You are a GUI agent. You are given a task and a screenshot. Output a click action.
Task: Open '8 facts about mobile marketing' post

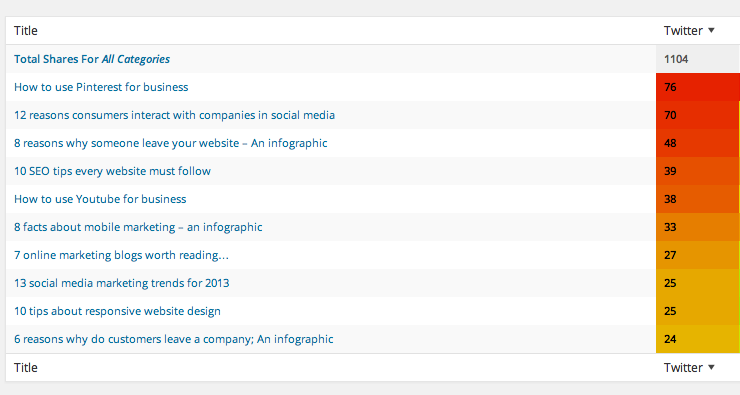click(x=138, y=227)
